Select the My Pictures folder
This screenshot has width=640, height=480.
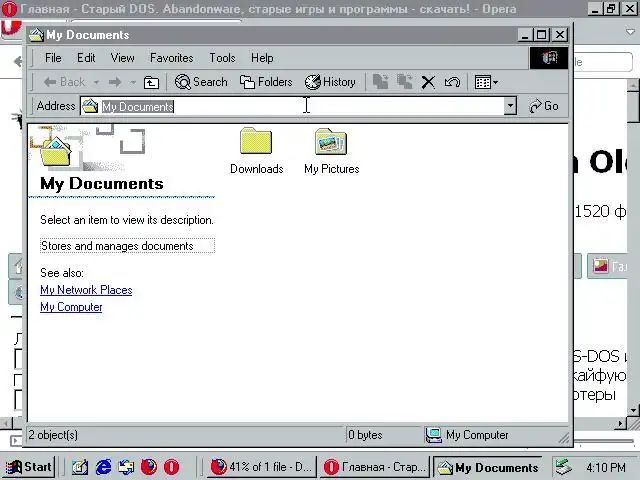click(x=331, y=151)
